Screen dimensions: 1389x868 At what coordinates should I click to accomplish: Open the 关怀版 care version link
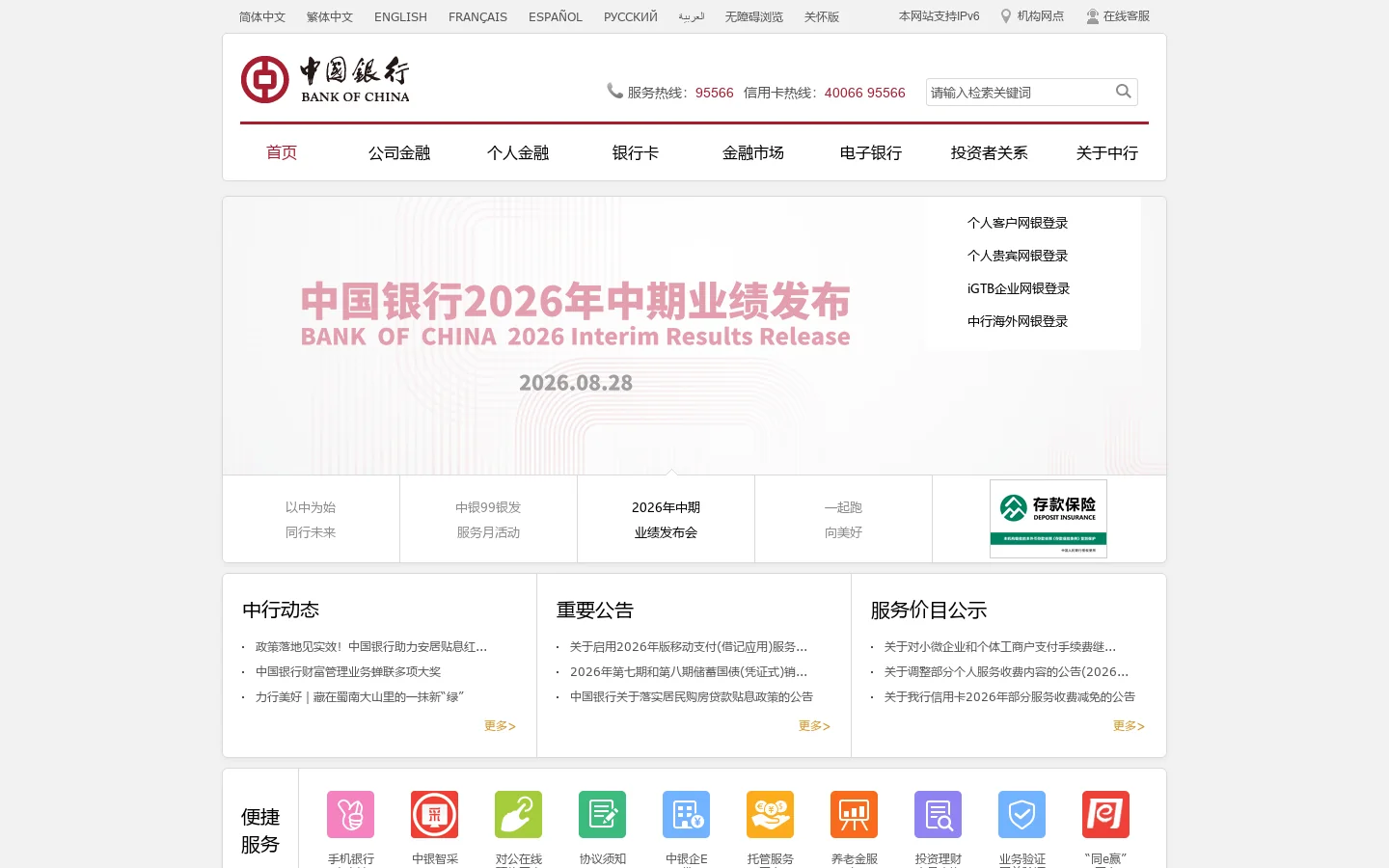click(822, 16)
